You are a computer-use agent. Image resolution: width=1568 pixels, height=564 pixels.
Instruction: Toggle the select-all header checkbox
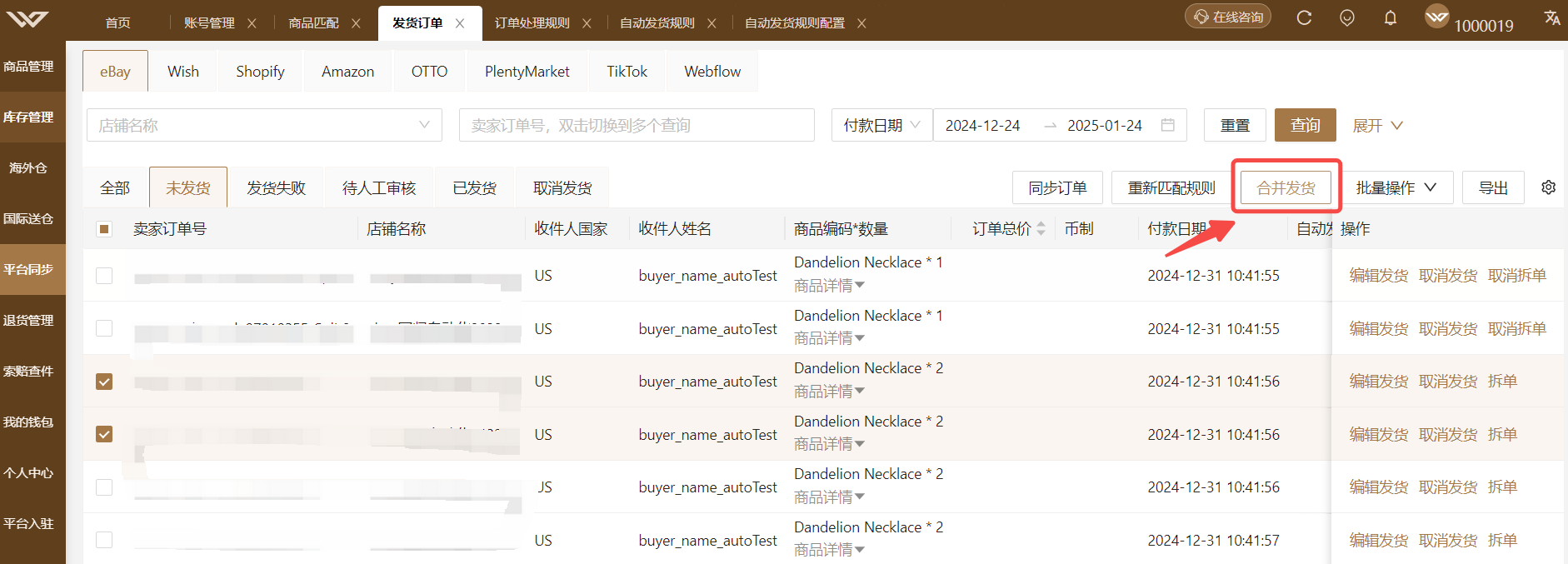tap(104, 229)
